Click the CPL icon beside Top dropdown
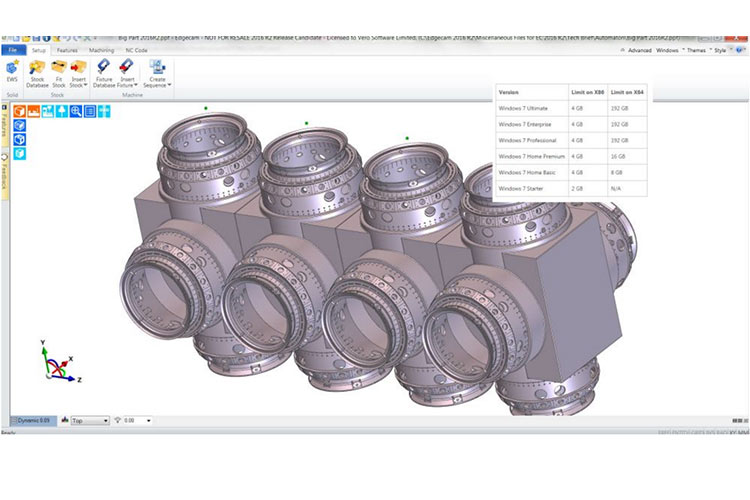The width and height of the screenshot is (750, 500). click(x=65, y=420)
